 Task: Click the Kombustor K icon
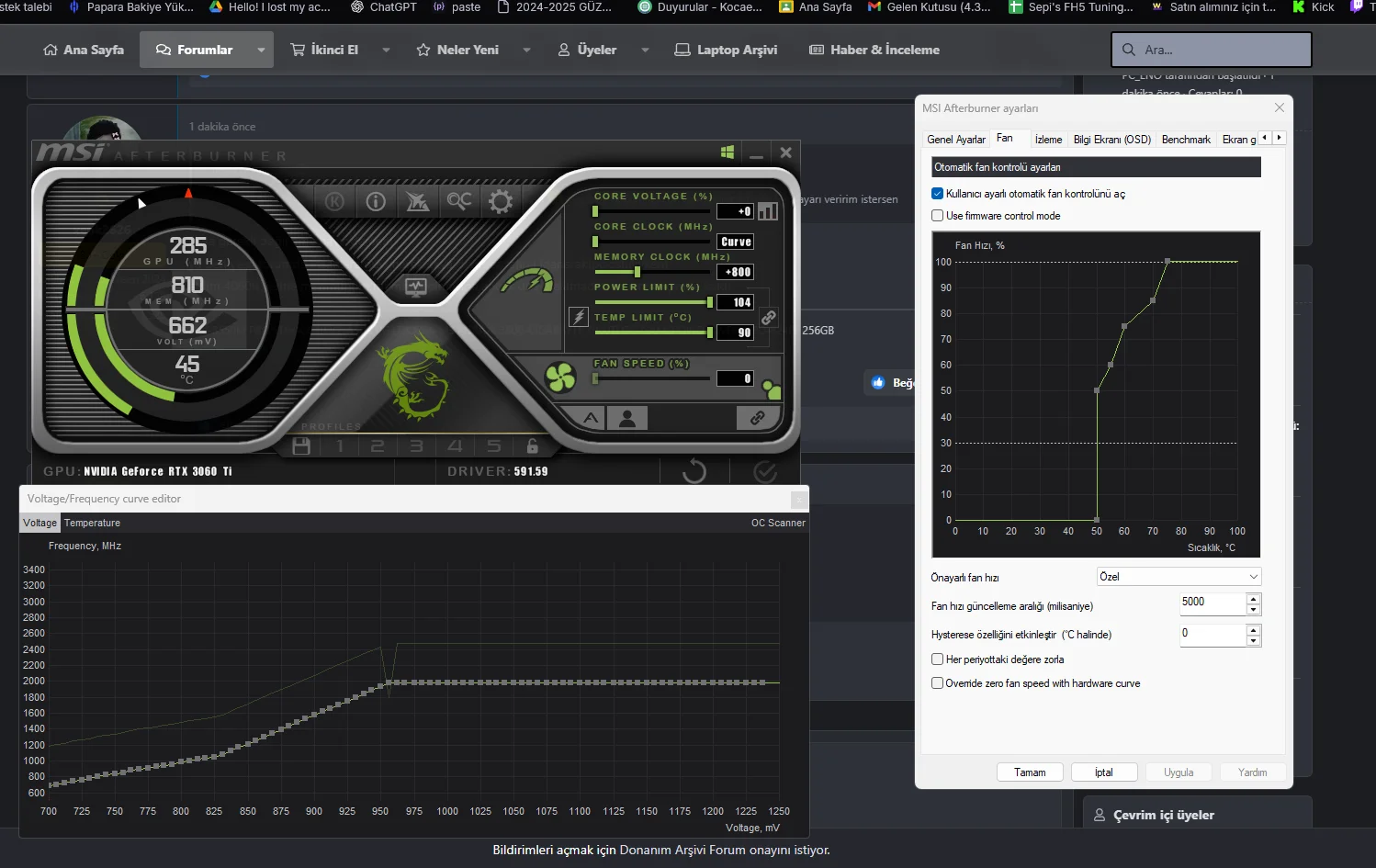click(x=334, y=201)
